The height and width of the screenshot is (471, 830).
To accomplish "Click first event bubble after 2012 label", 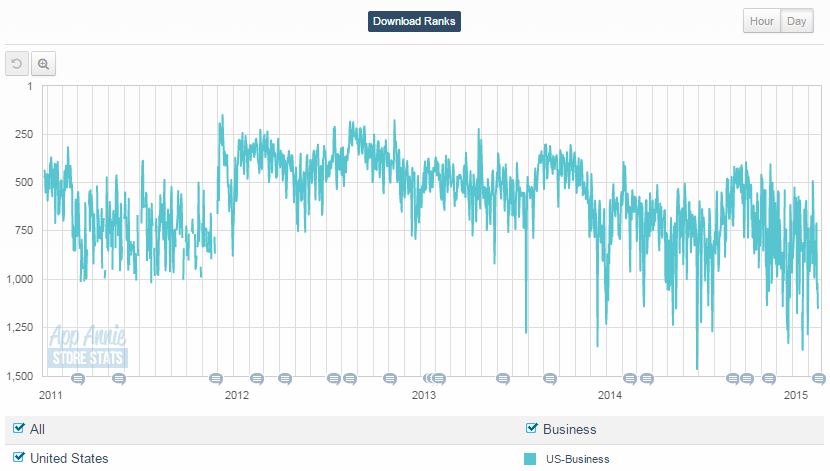I will (257, 379).
